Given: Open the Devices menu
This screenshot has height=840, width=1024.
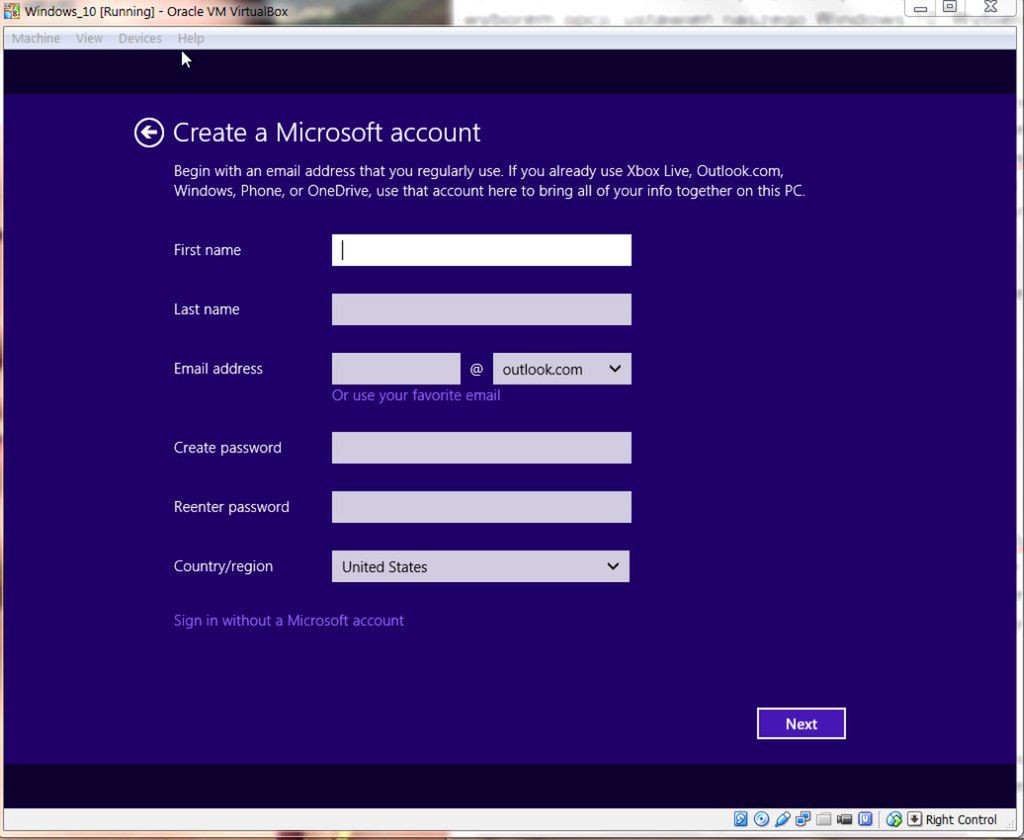Looking at the screenshot, I should 140,39.
